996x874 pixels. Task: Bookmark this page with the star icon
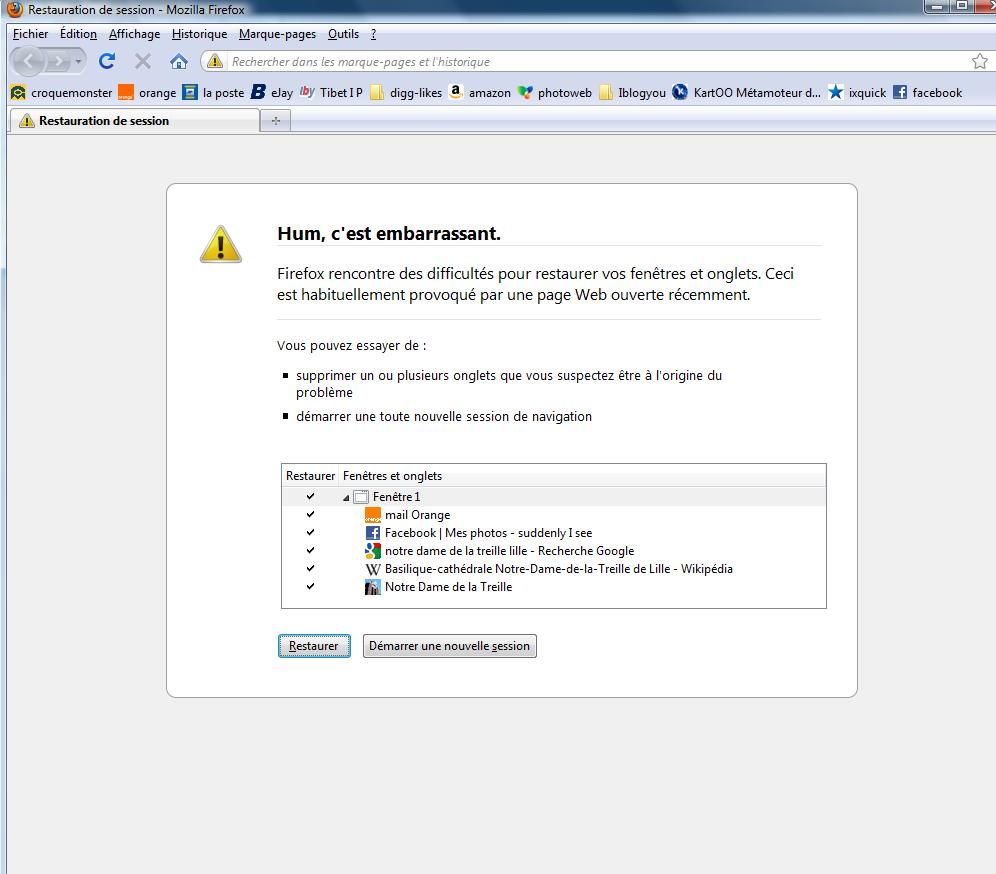click(979, 61)
